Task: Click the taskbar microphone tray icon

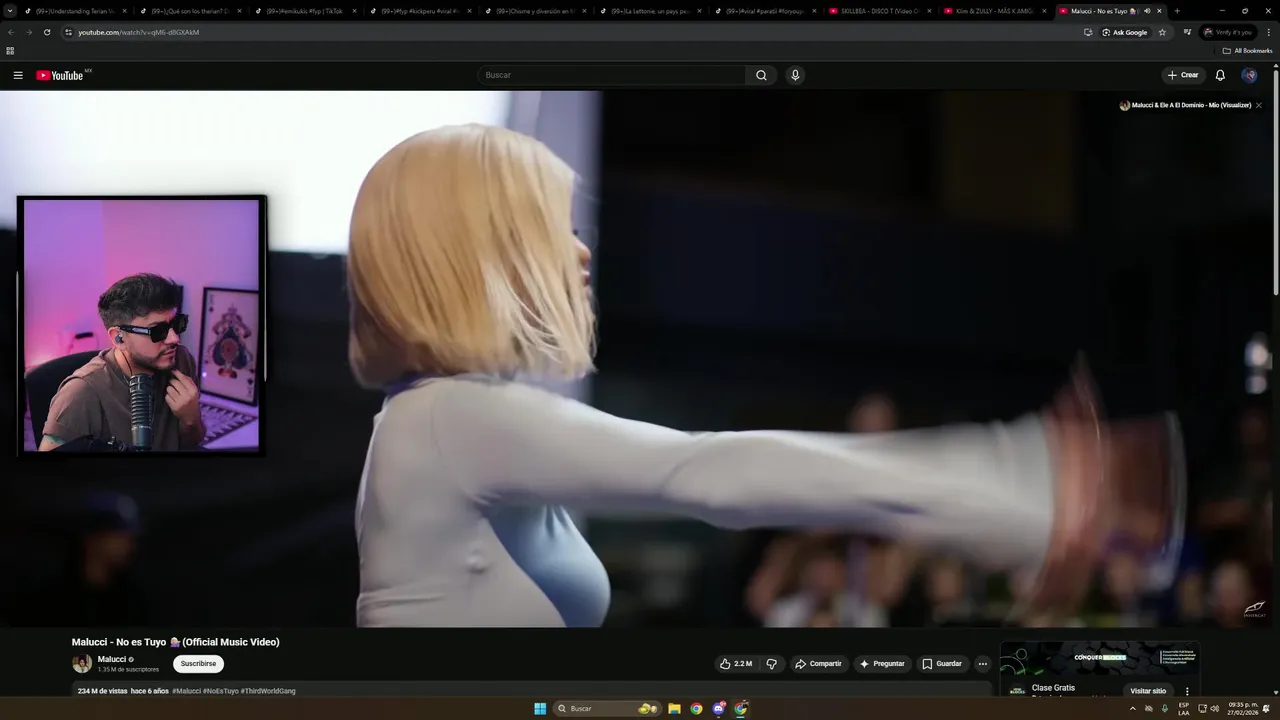Action: tap(1165, 709)
